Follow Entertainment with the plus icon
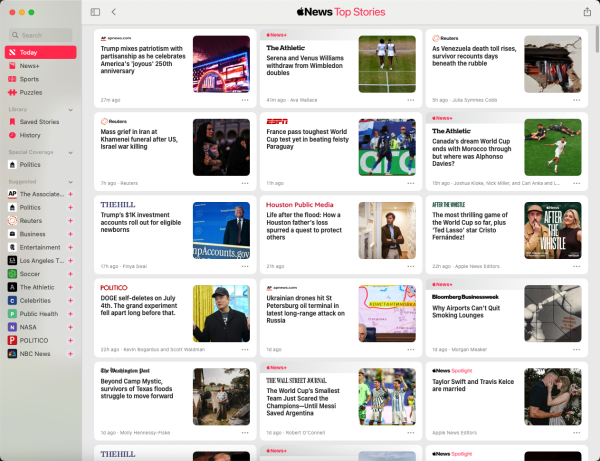Screen dimensions: 600x461 [70, 248]
